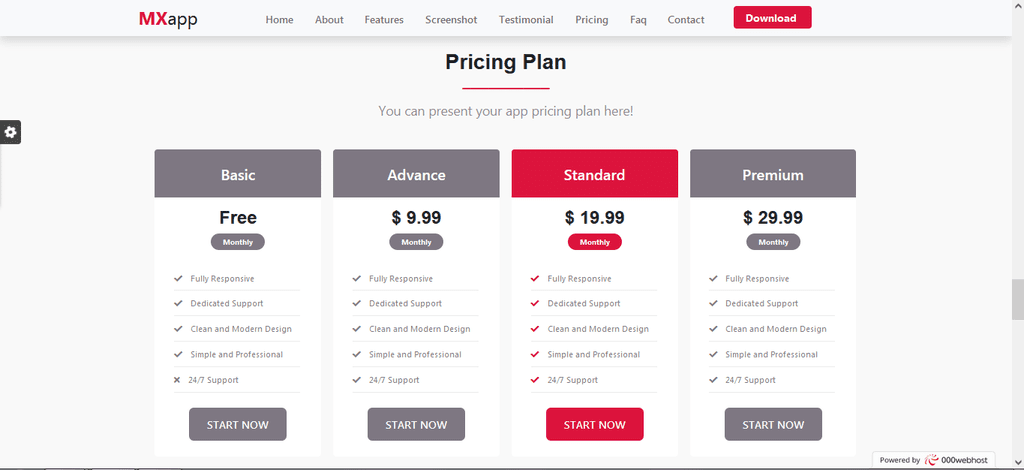Click the Basic Clean and Modern Design checkmark

coord(178,329)
